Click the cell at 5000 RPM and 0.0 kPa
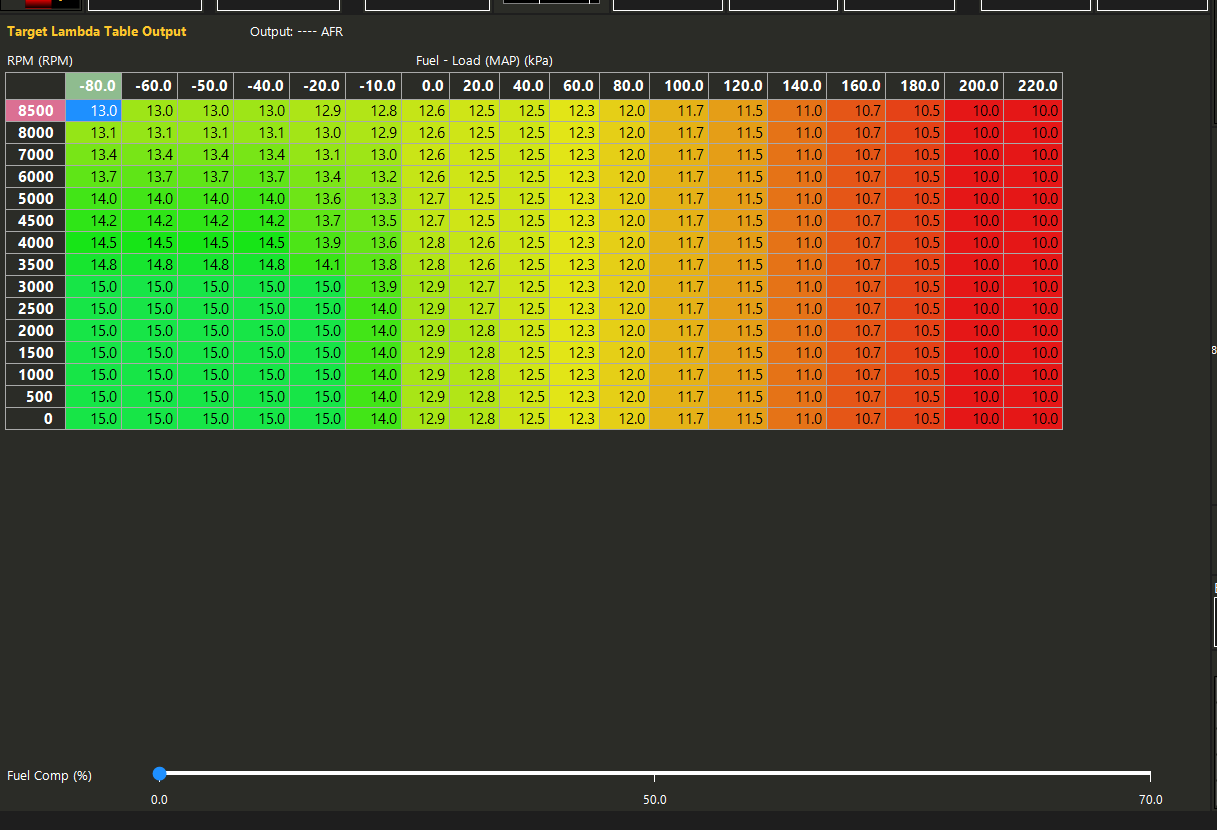The width and height of the screenshot is (1217, 830). coord(426,199)
